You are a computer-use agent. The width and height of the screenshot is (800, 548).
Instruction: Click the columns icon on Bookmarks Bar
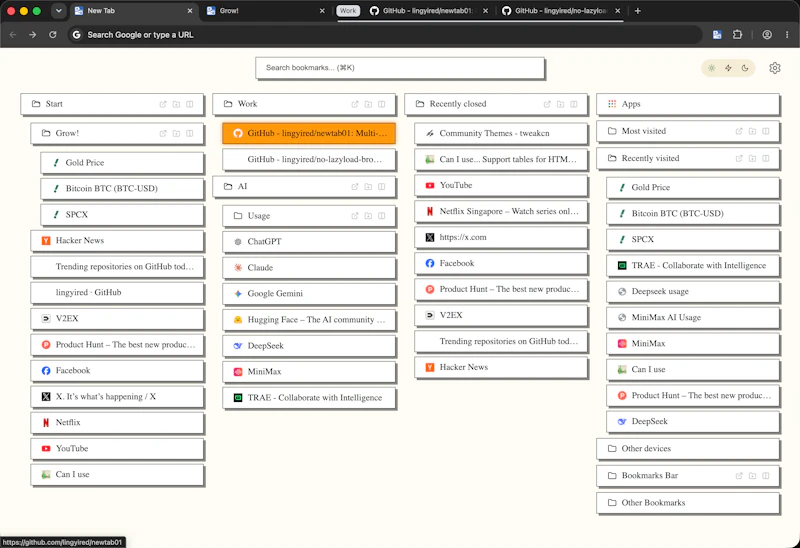click(x=765, y=476)
